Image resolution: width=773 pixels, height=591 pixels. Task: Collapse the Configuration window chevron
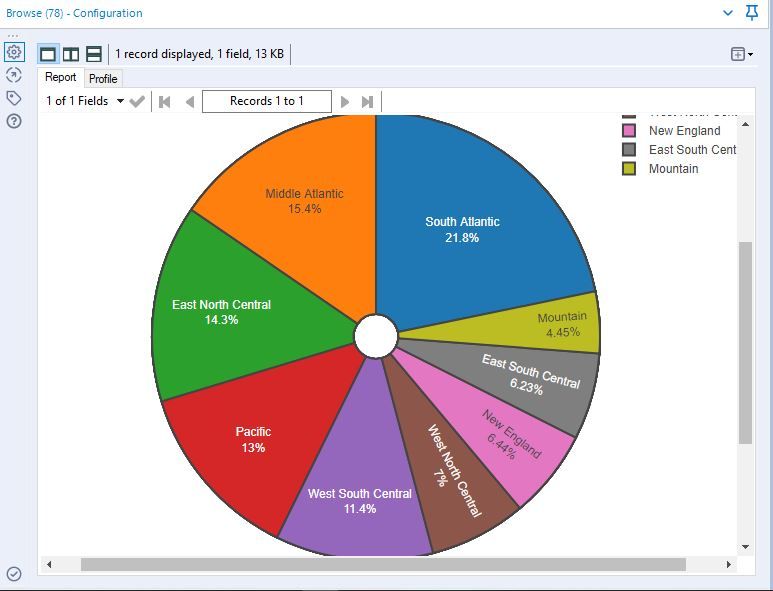click(728, 13)
